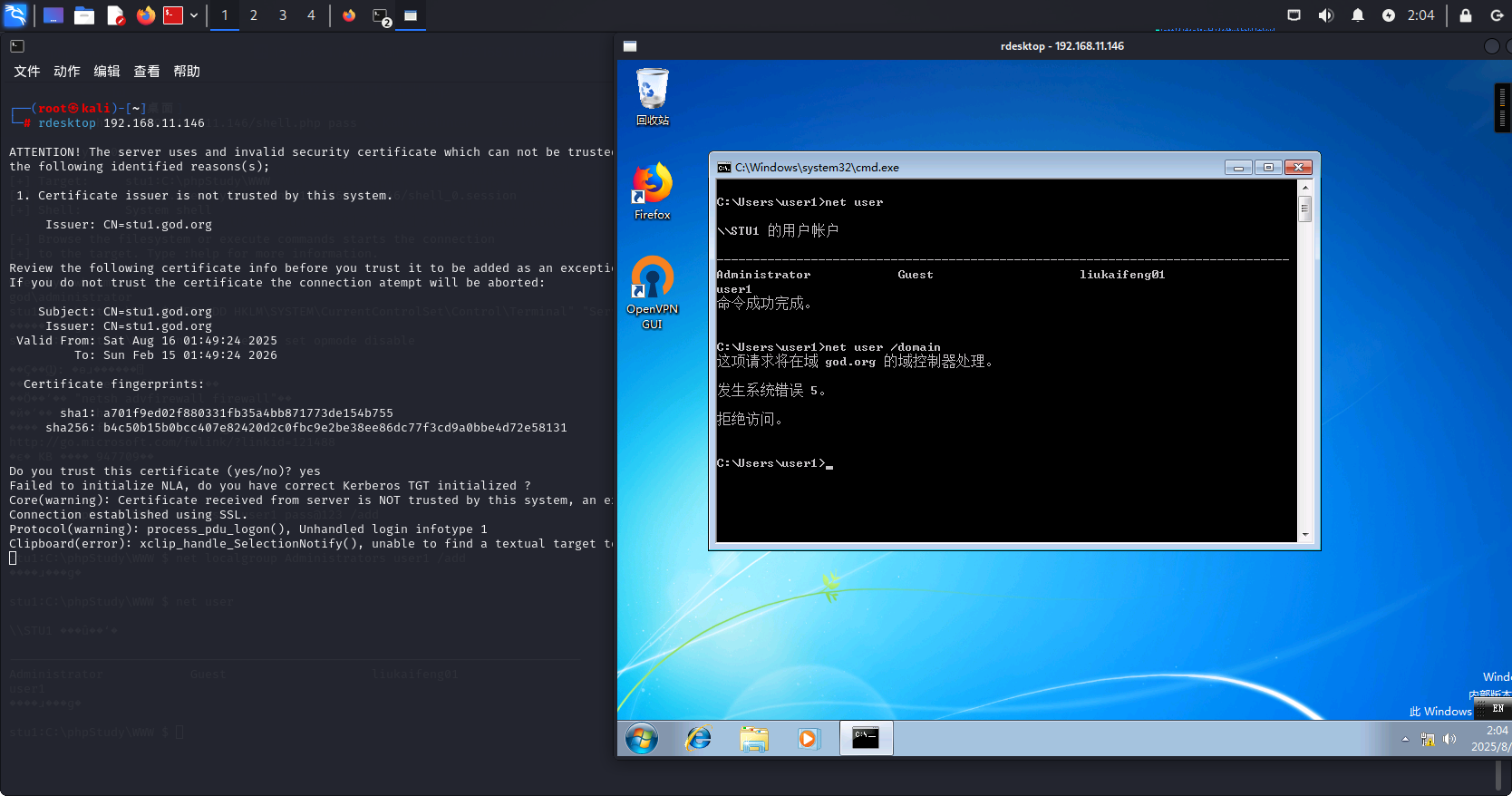The height and width of the screenshot is (796, 1512).
Task: Select cmd window button on Windows taskbar
Action: [x=866, y=739]
